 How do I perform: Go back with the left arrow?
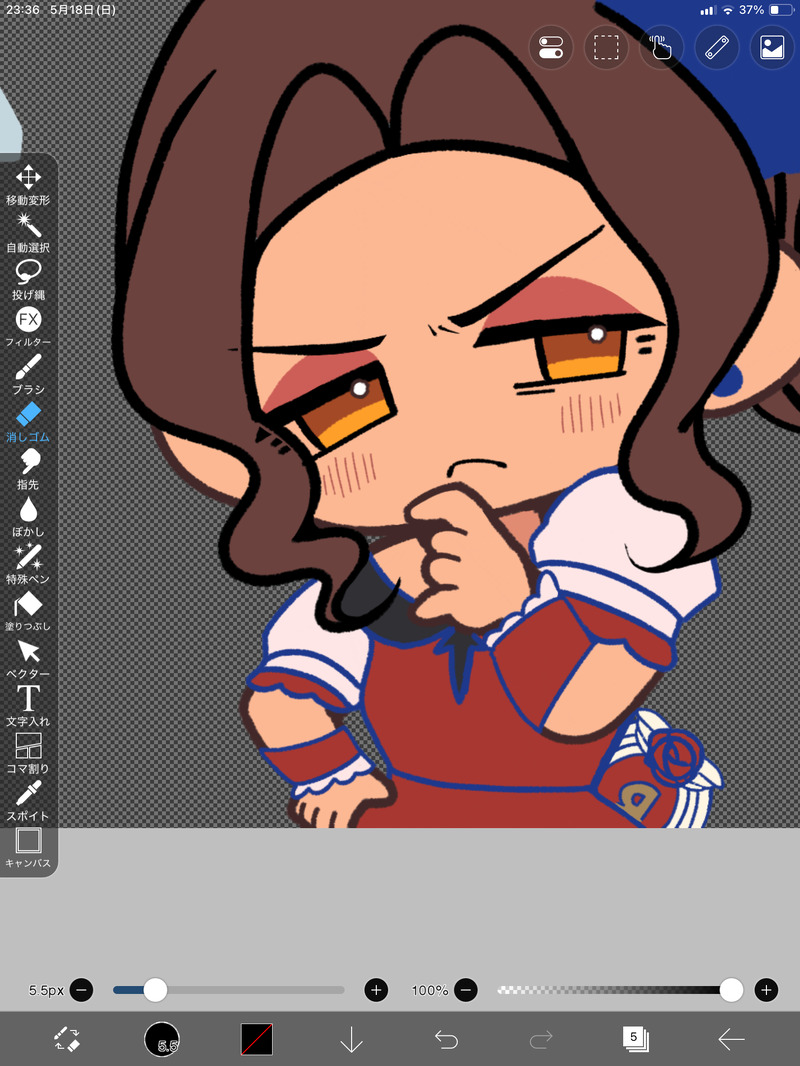(x=731, y=1039)
